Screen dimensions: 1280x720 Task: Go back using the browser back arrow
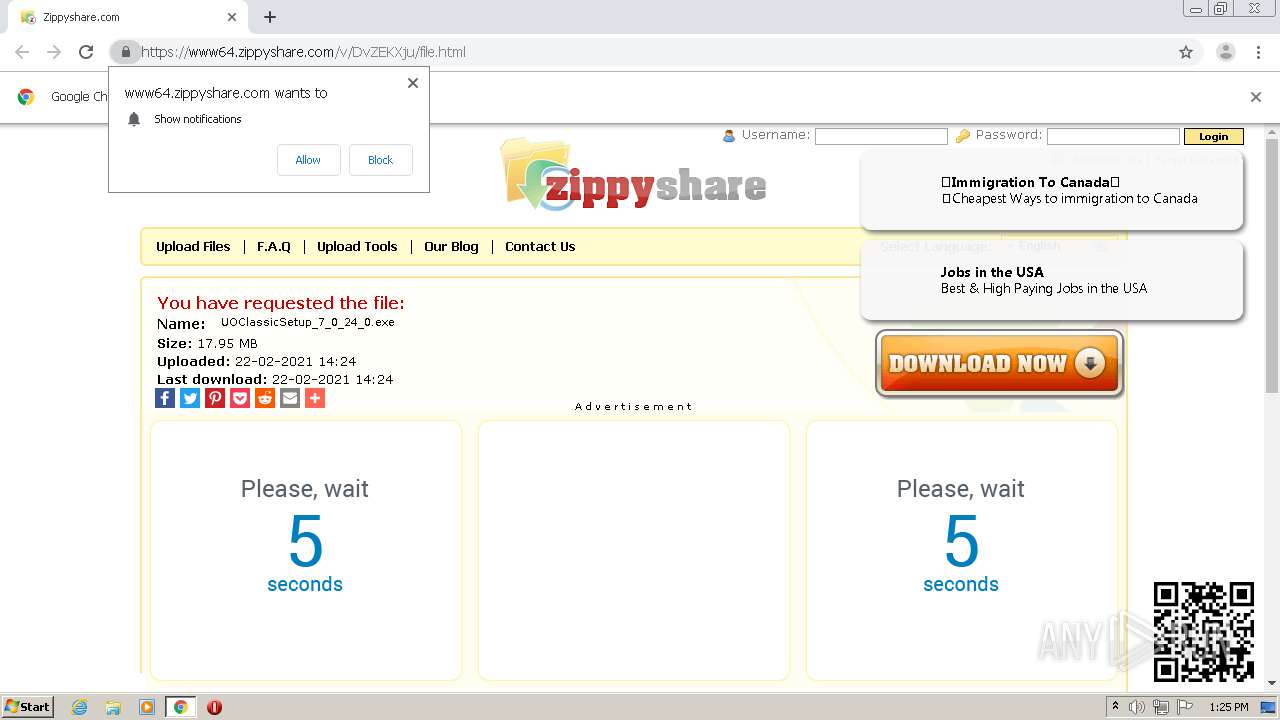click(22, 52)
